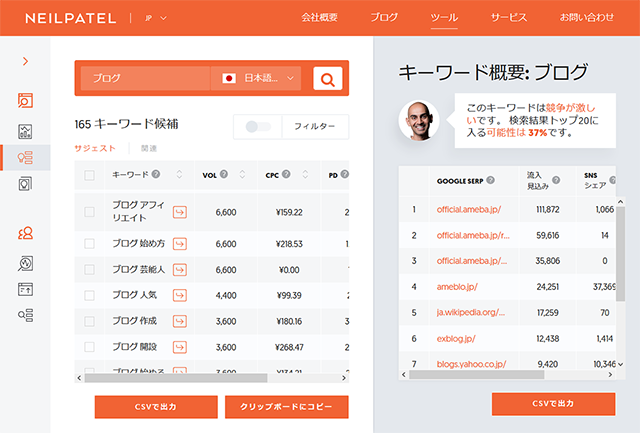This screenshot has width=640, height=433.
Task: Check the select-all checkbox in table header
Action: (89, 175)
